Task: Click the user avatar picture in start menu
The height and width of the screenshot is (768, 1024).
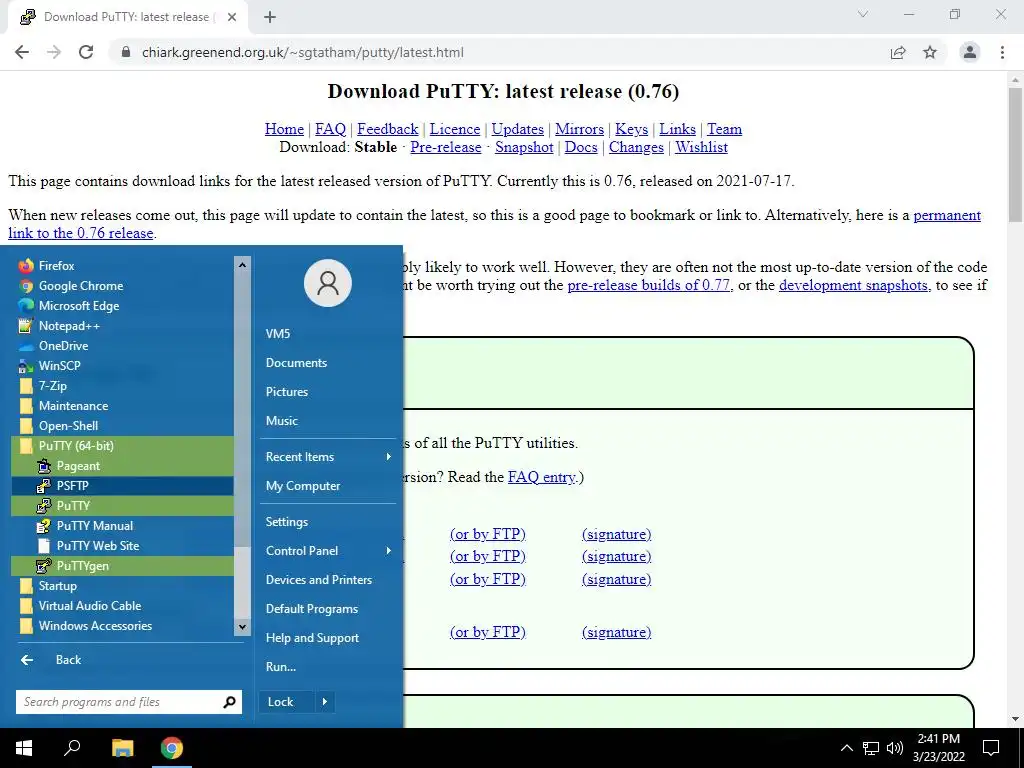Action: (328, 283)
